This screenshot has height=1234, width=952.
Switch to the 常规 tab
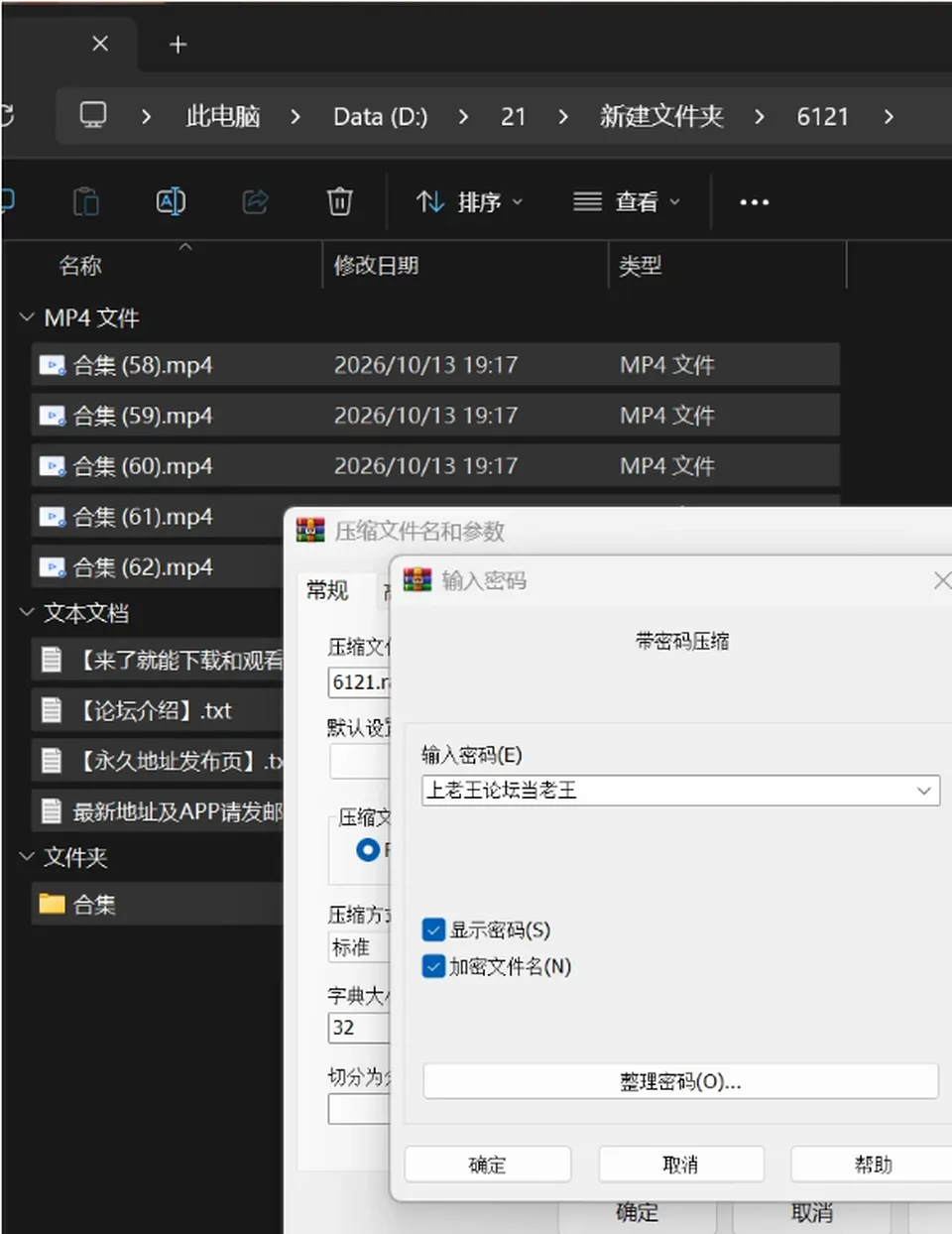click(x=327, y=591)
